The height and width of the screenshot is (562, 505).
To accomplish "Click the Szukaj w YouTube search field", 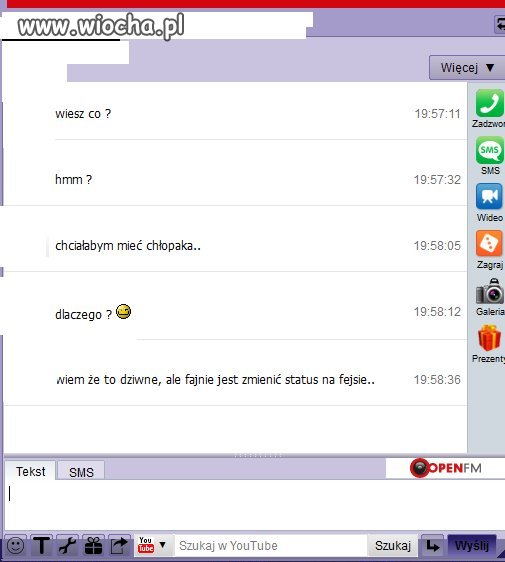I will pos(271,546).
